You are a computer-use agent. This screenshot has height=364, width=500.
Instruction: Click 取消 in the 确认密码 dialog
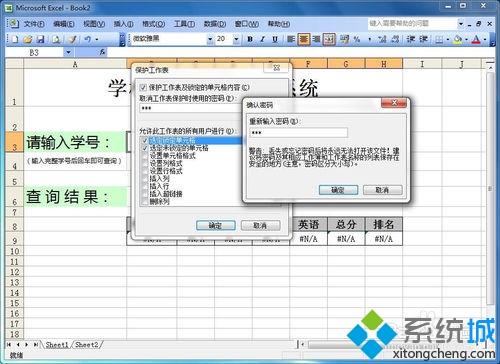[382, 190]
